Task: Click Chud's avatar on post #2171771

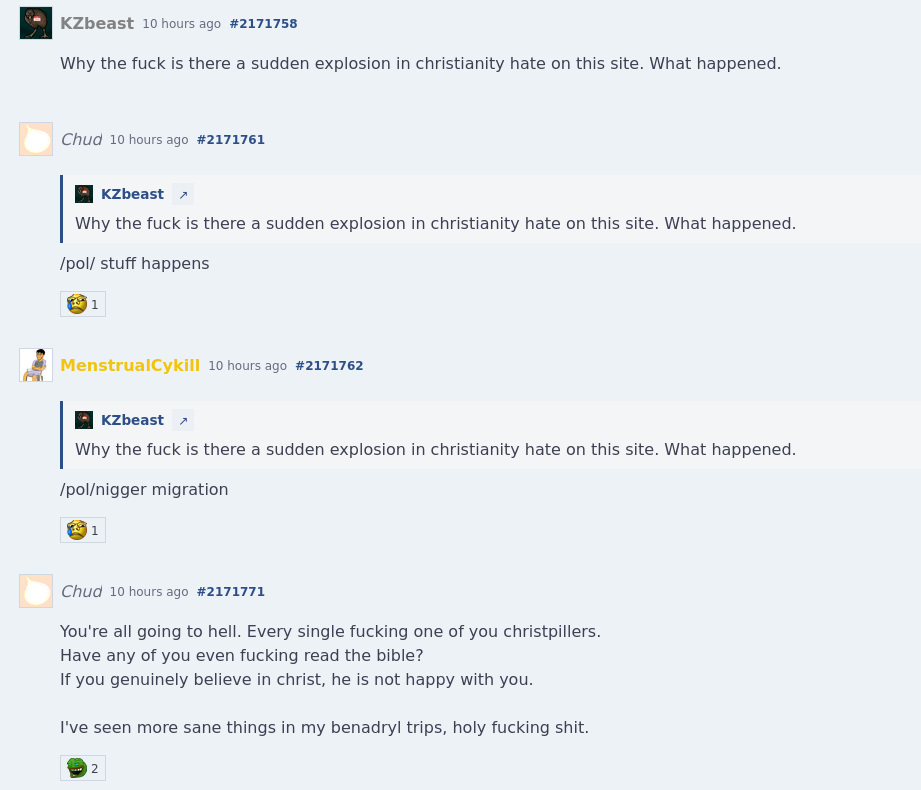Action: click(36, 591)
